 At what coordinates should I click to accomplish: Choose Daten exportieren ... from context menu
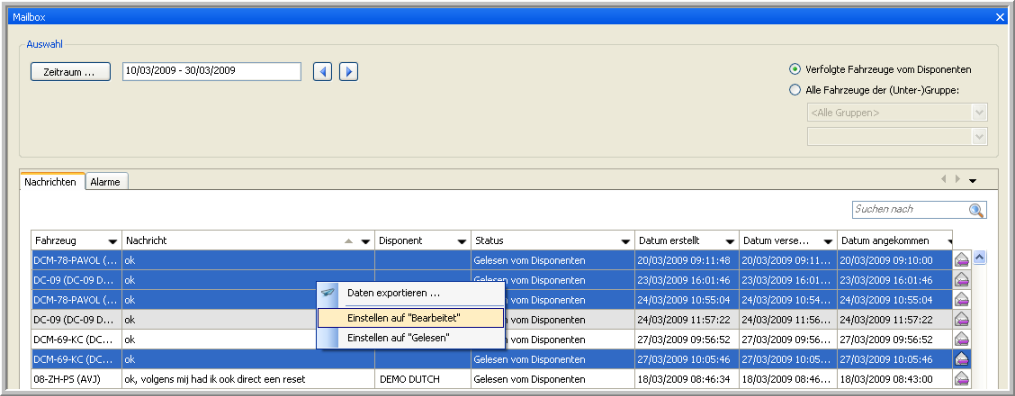click(x=410, y=293)
